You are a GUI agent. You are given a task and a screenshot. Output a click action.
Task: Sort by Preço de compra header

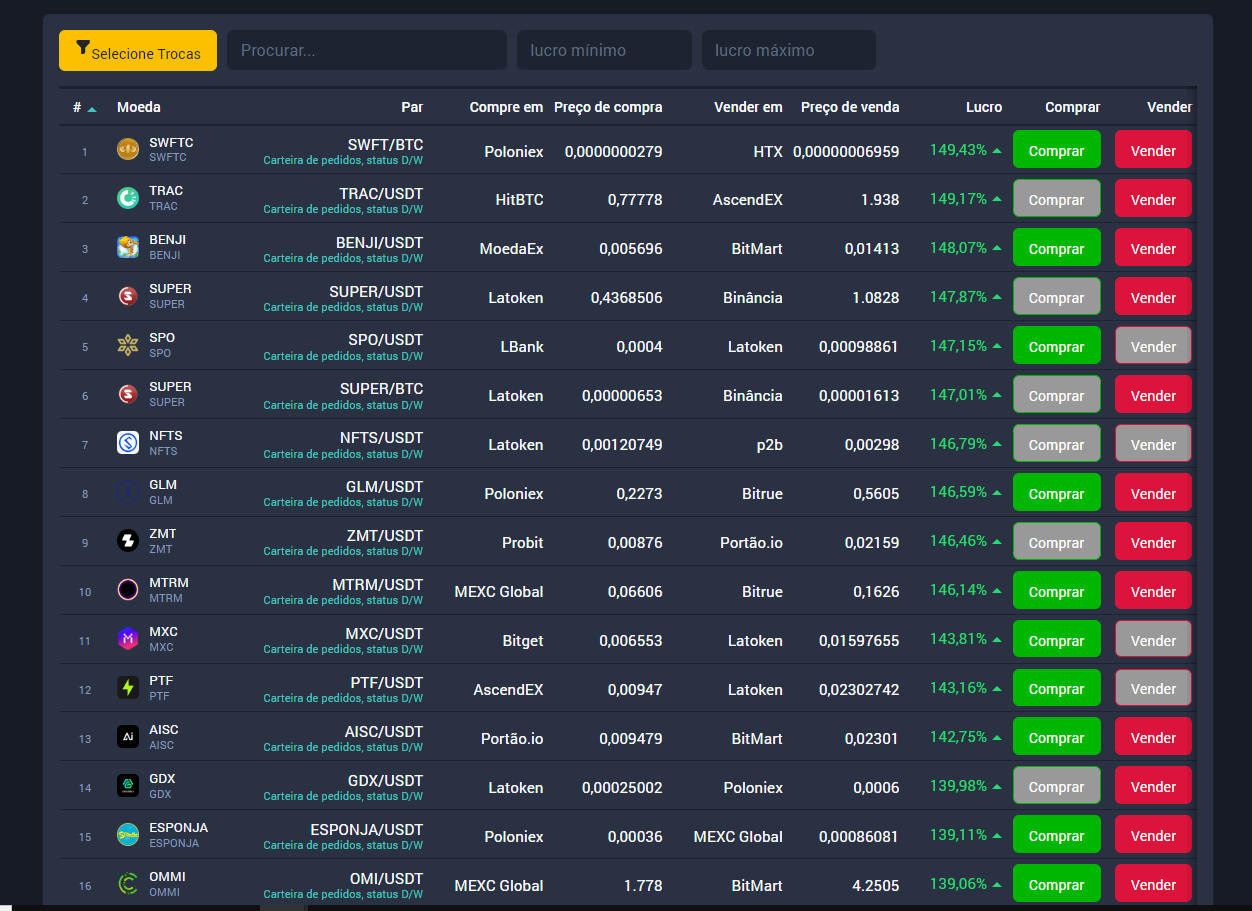608,107
